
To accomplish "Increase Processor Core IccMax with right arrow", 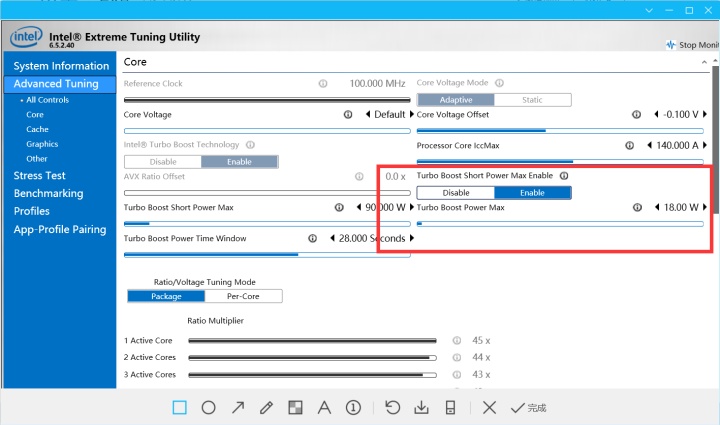I will tap(705, 145).
